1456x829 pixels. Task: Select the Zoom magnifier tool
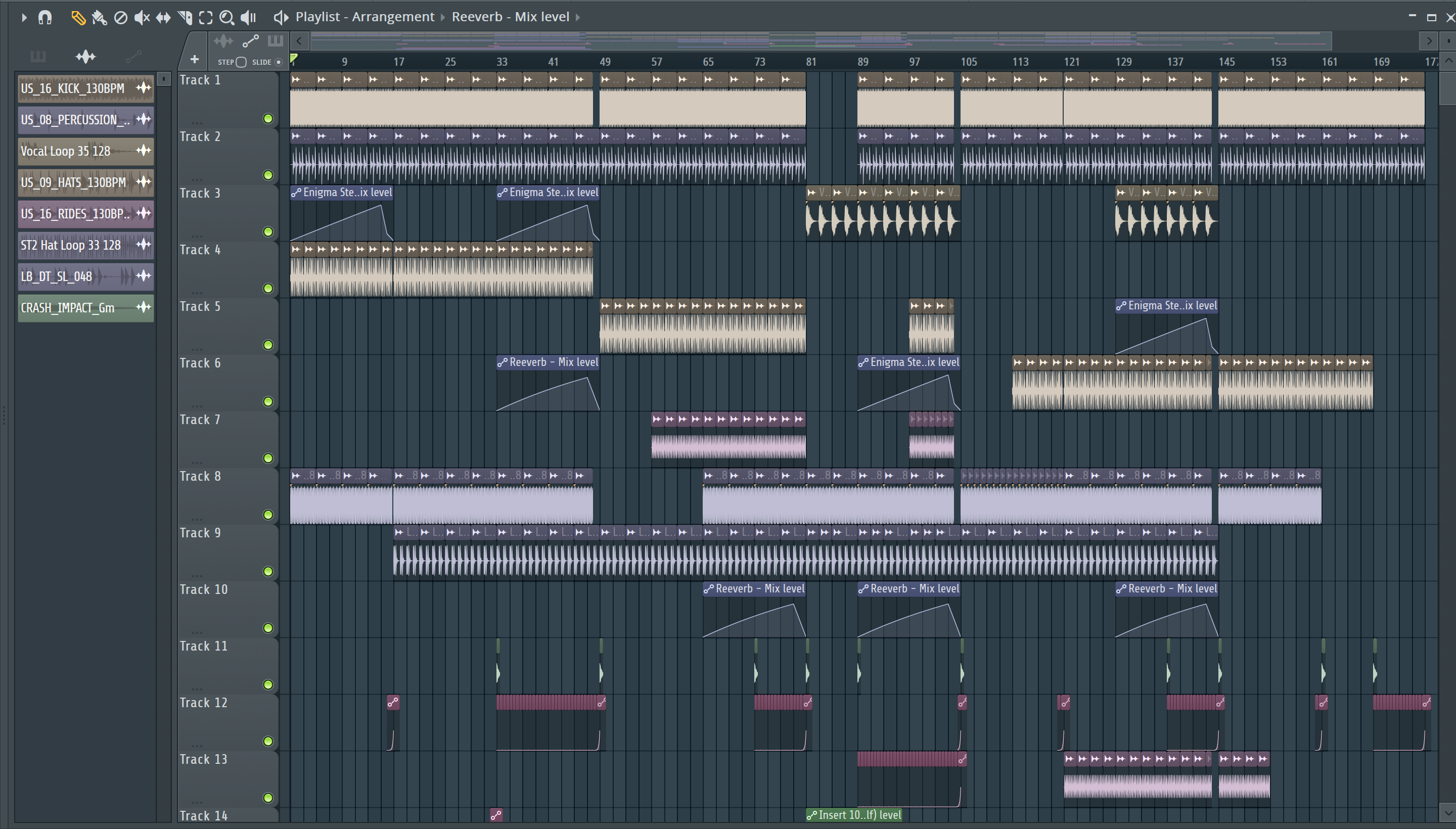(x=226, y=18)
